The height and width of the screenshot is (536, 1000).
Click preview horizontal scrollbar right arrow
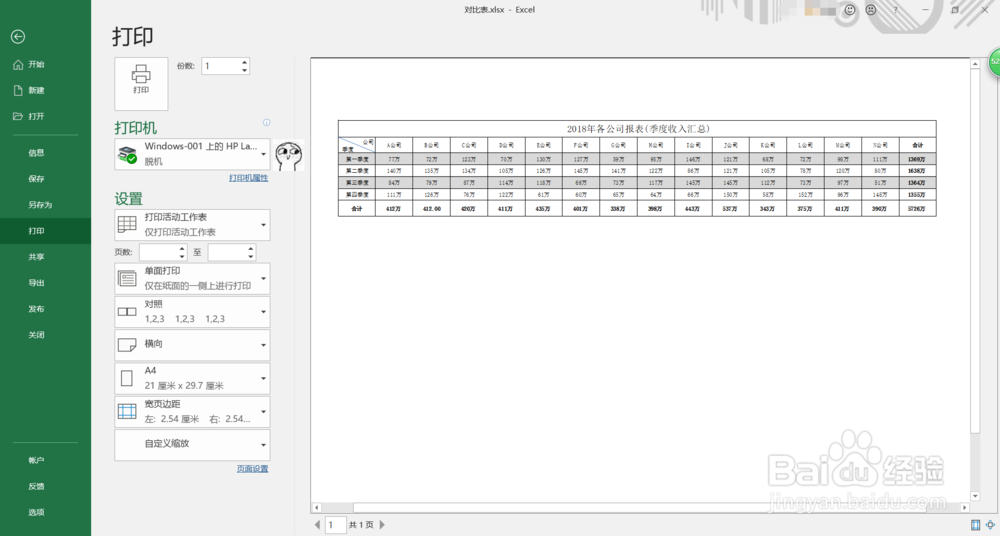(964, 508)
